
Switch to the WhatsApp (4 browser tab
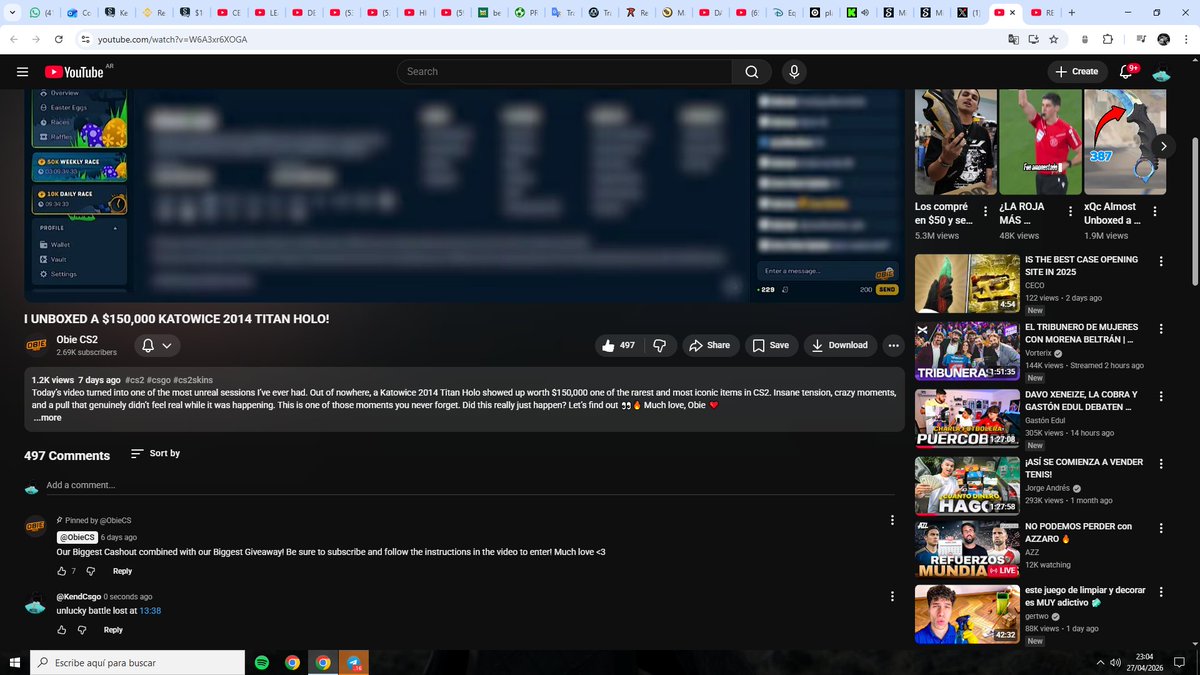click(x=43, y=13)
